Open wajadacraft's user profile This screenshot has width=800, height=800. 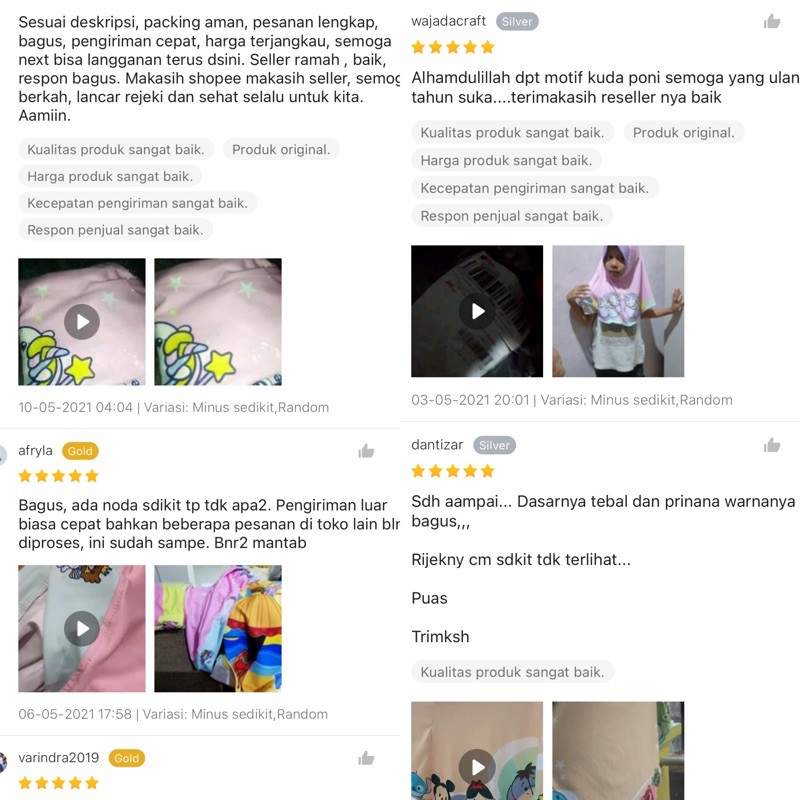tap(448, 21)
